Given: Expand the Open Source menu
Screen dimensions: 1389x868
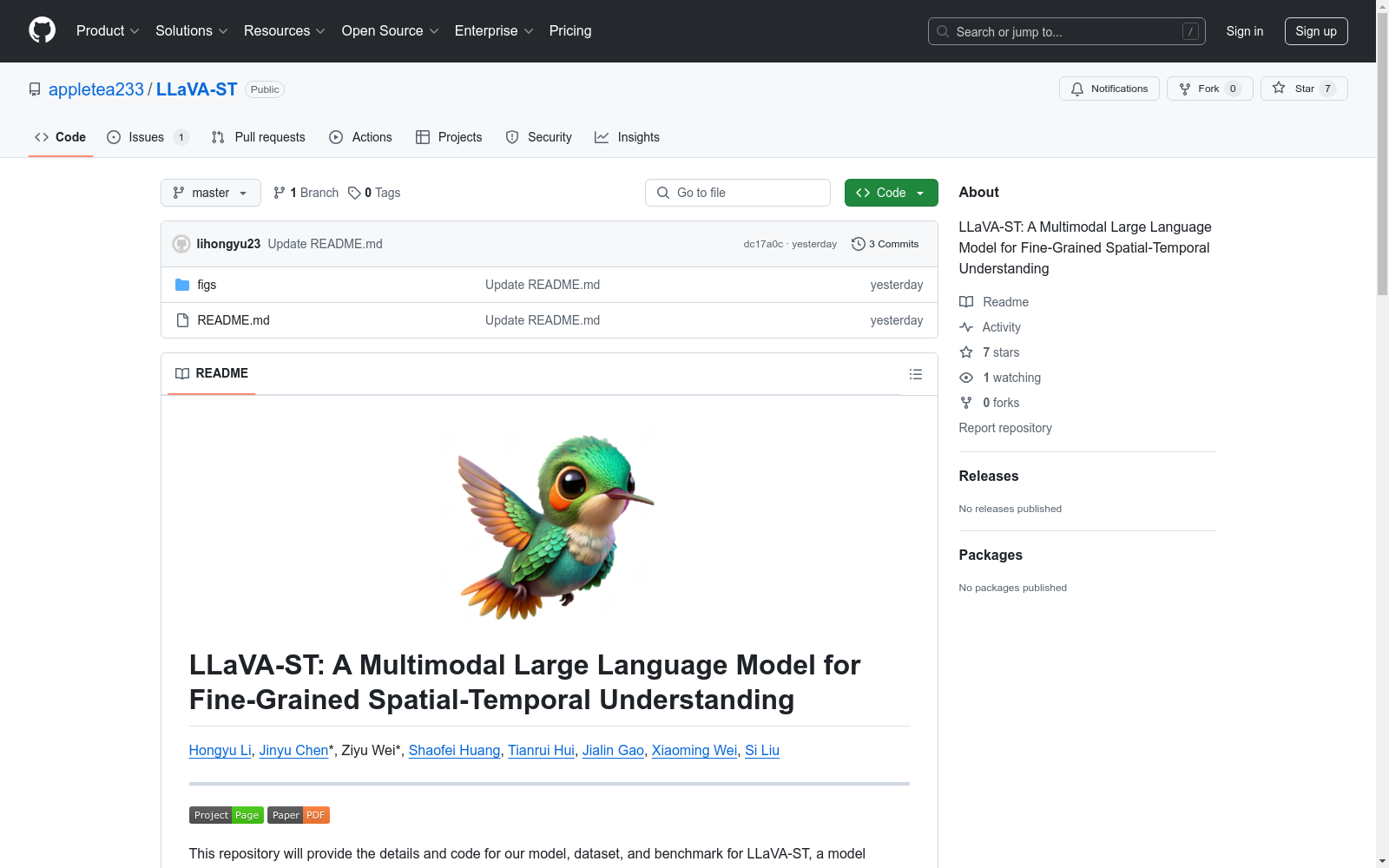Looking at the screenshot, I should click(x=391, y=31).
